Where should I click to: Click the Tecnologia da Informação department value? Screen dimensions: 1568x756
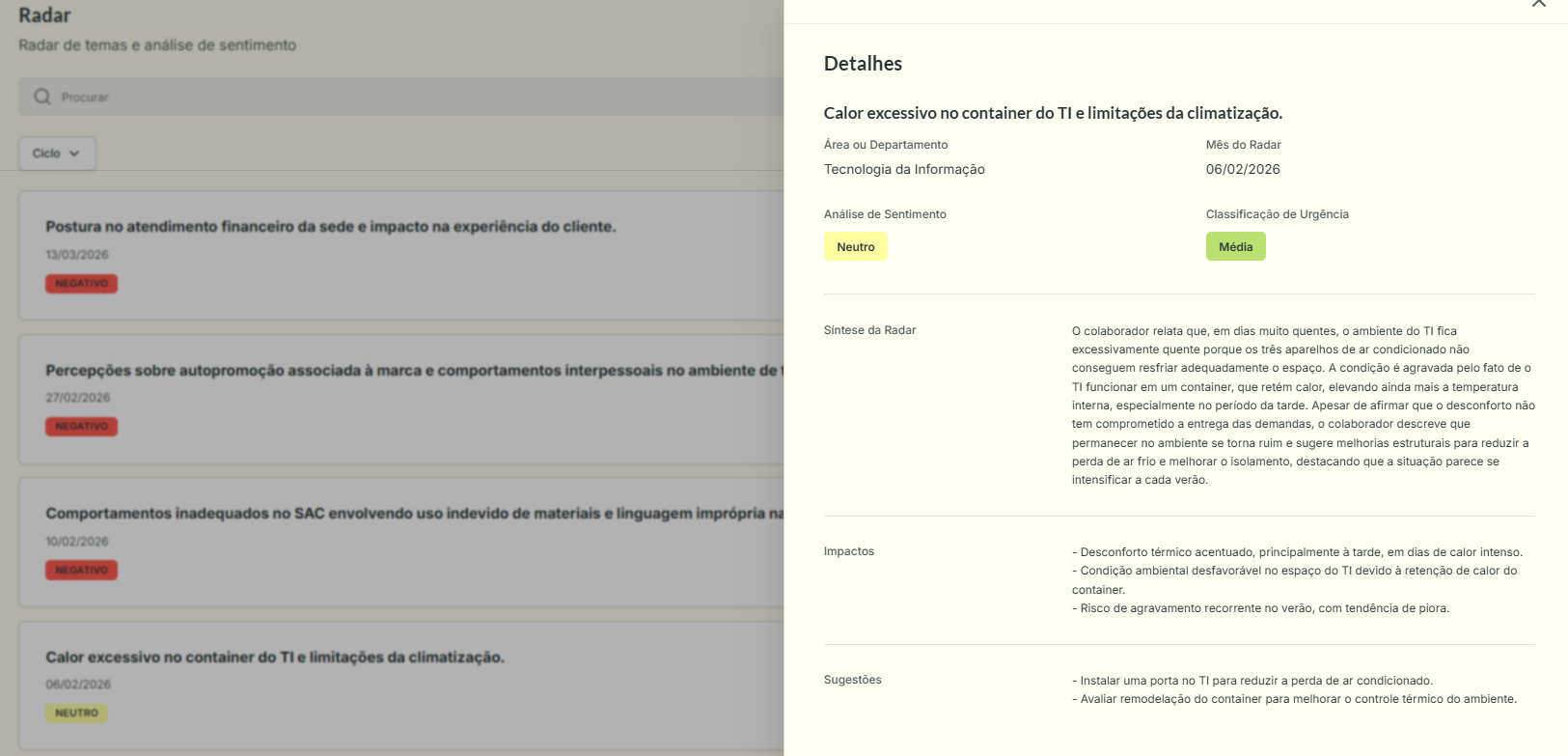click(904, 169)
